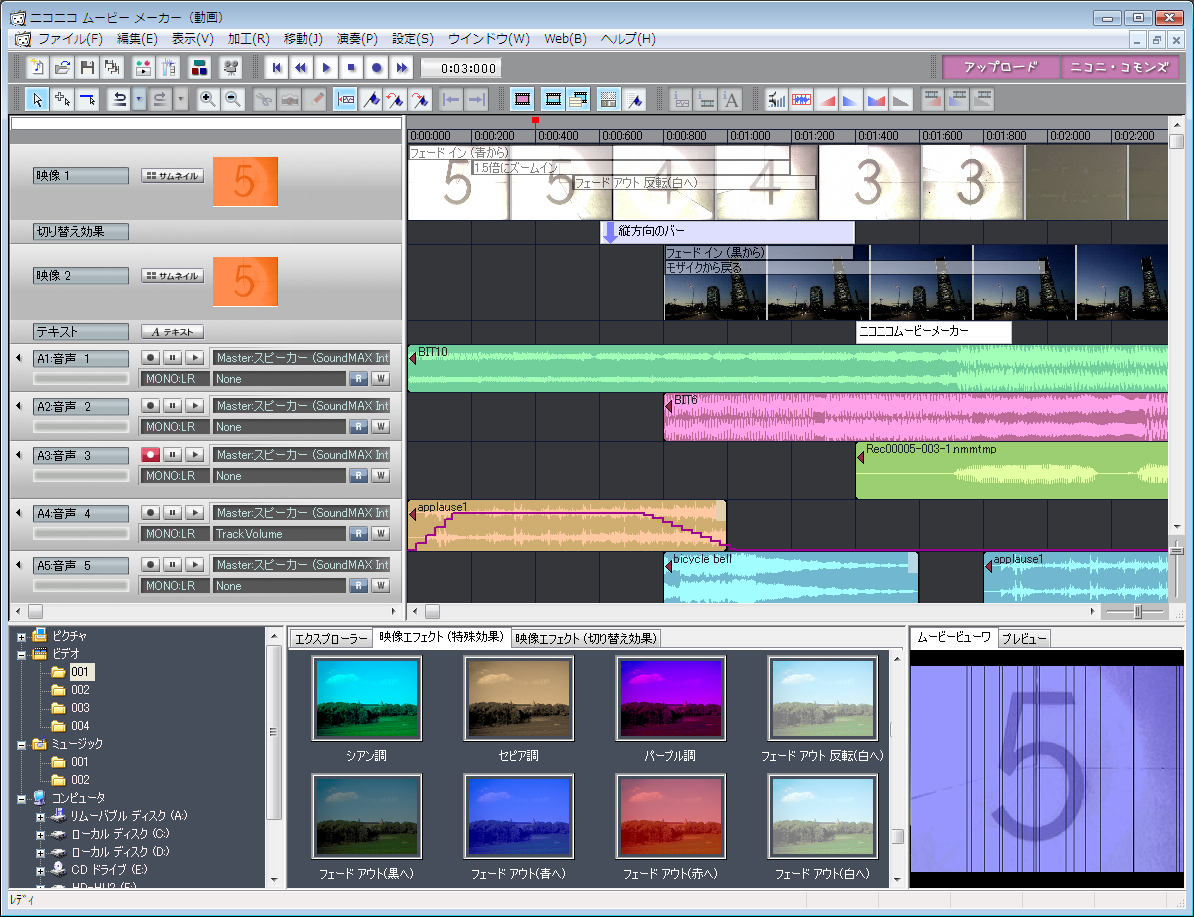Image resolution: width=1194 pixels, height=917 pixels.
Task: Click the red-and-blue crossfade icon
Action: pyautogui.click(x=876, y=99)
